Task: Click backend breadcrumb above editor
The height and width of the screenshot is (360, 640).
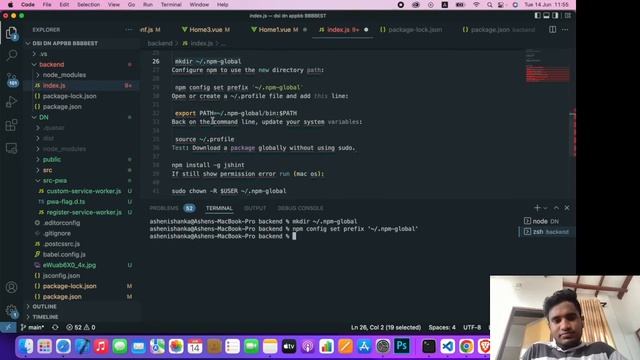Action: 160,43
